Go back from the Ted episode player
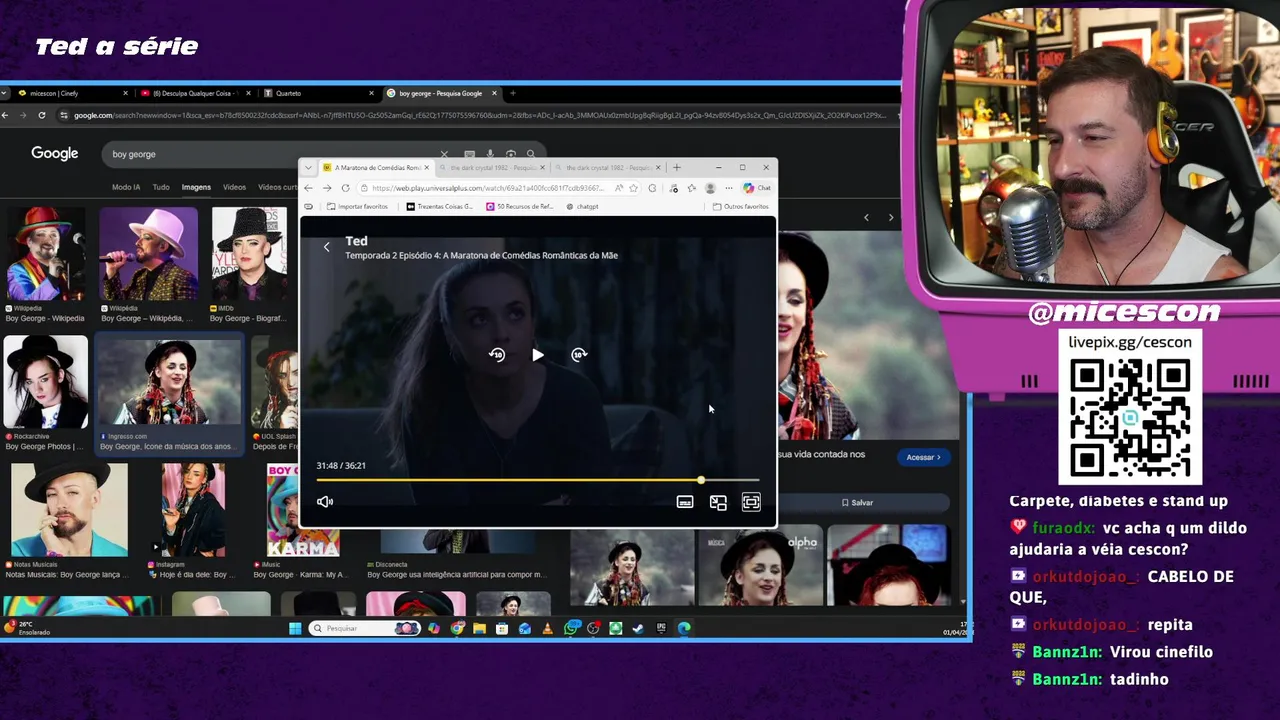This screenshot has width=1280, height=720. click(326, 247)
